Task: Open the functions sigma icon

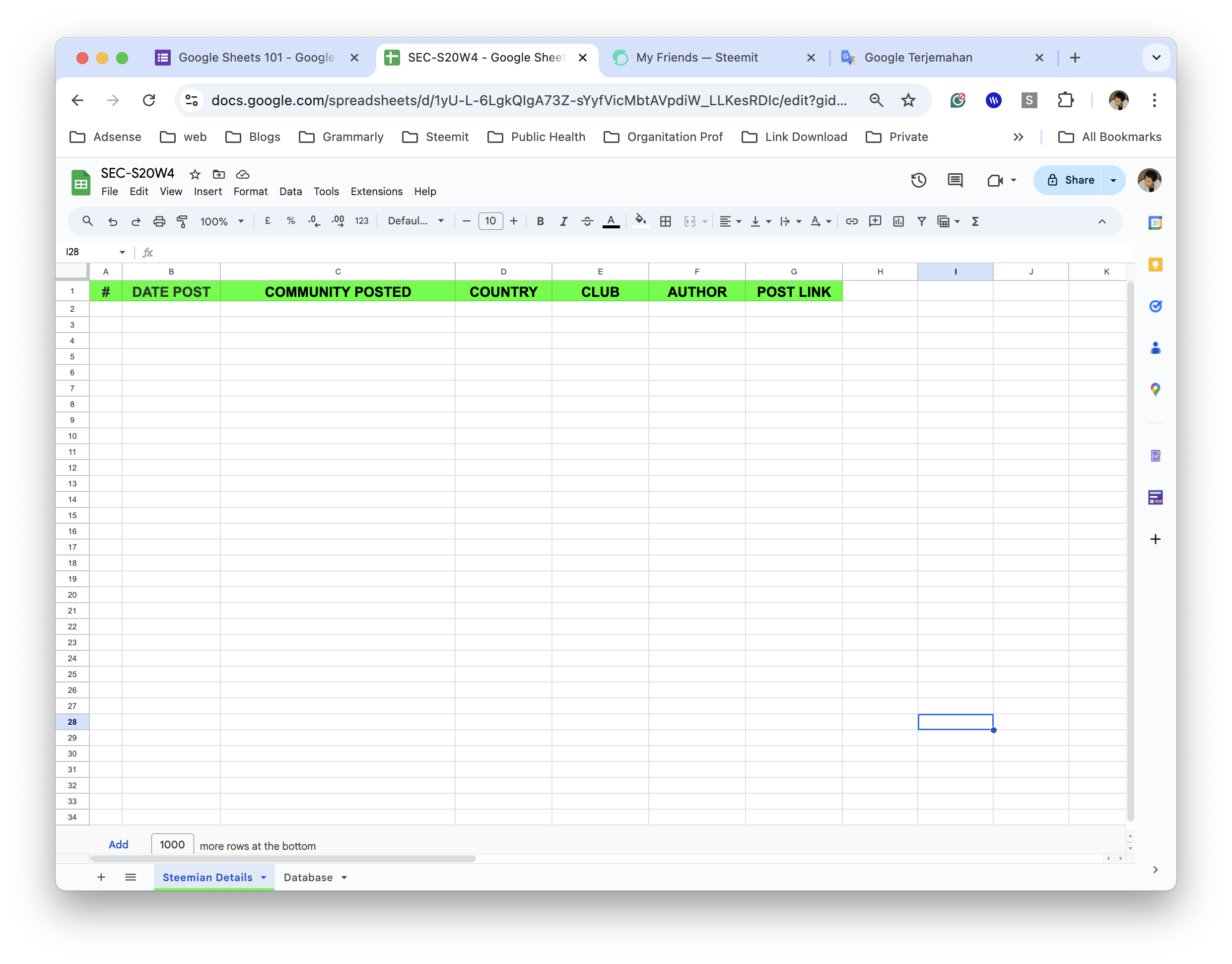Action: [975, 221]
